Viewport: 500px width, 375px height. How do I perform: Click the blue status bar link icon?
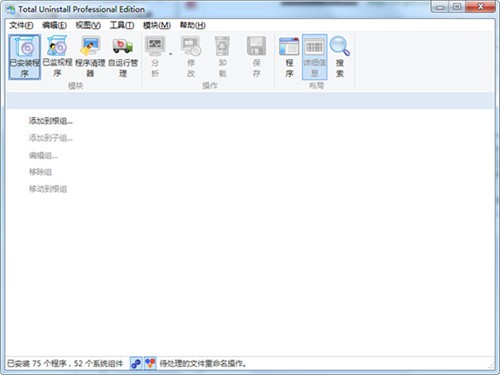point(136,363)
